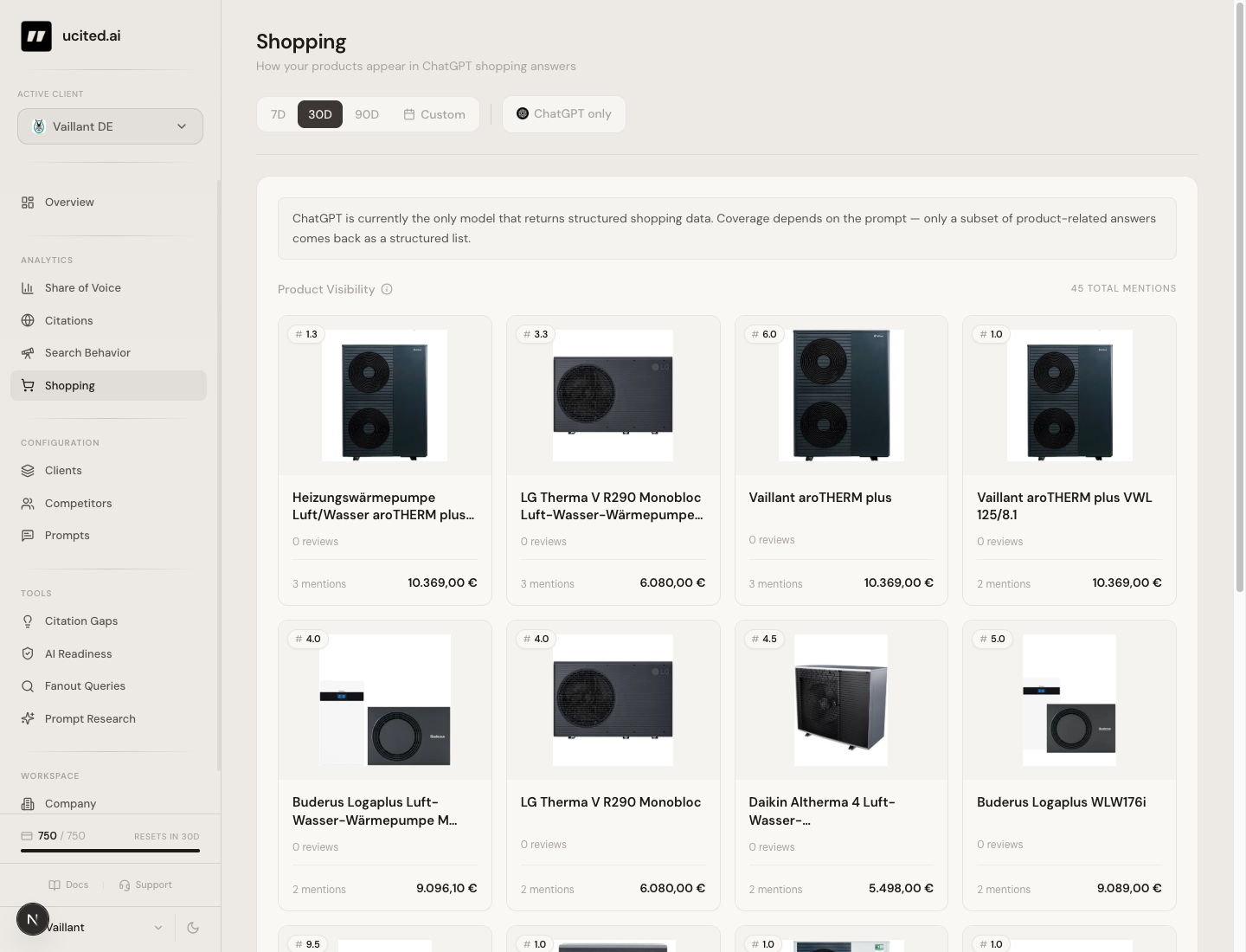Viewport: 1246px width, 952px height.
Task: Open Vaillant aroTHERM plus VWL 125/8.1 title
Action: (1064, 506)
